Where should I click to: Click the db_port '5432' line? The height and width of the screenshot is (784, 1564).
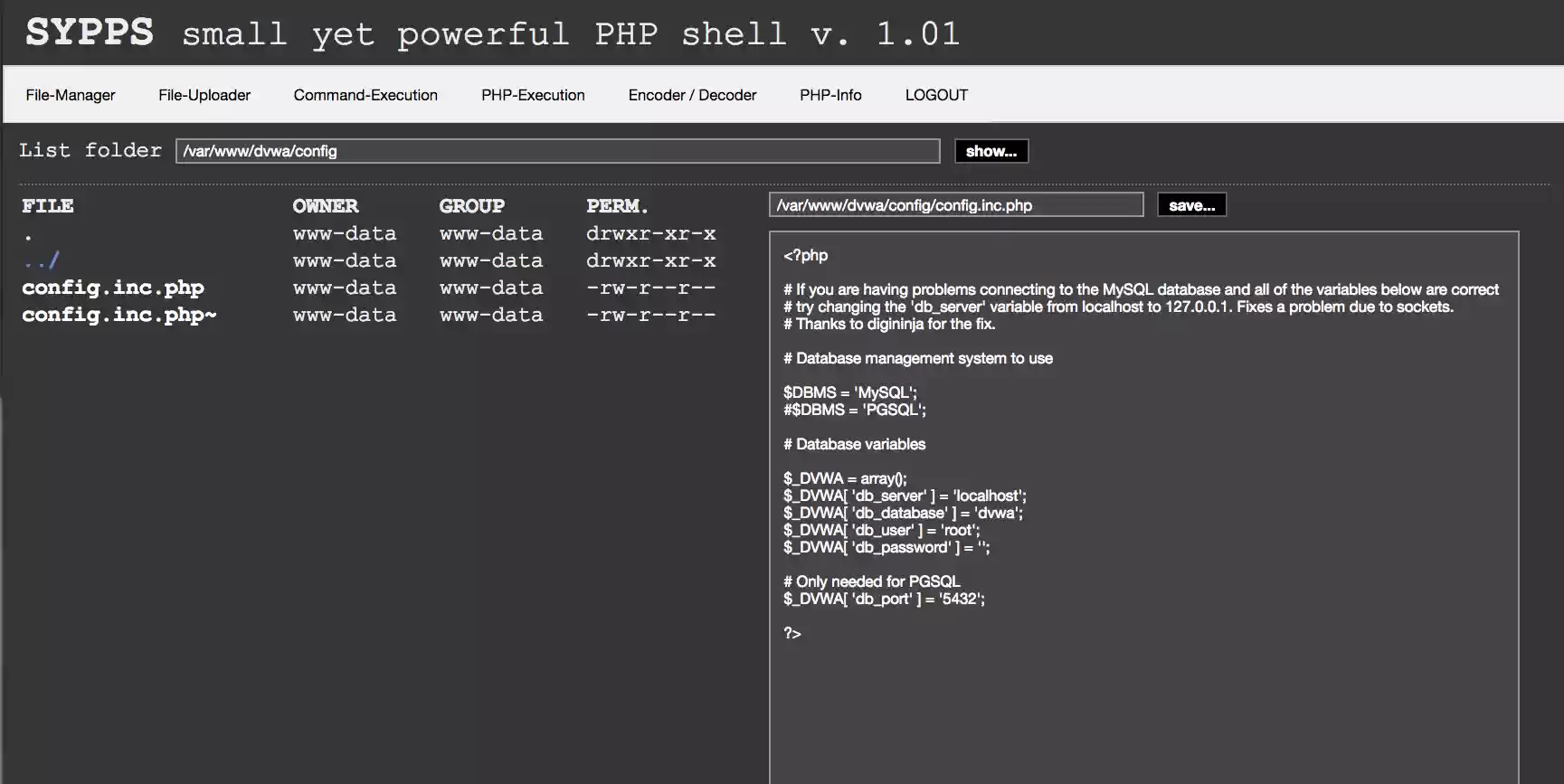pos(884,599)
